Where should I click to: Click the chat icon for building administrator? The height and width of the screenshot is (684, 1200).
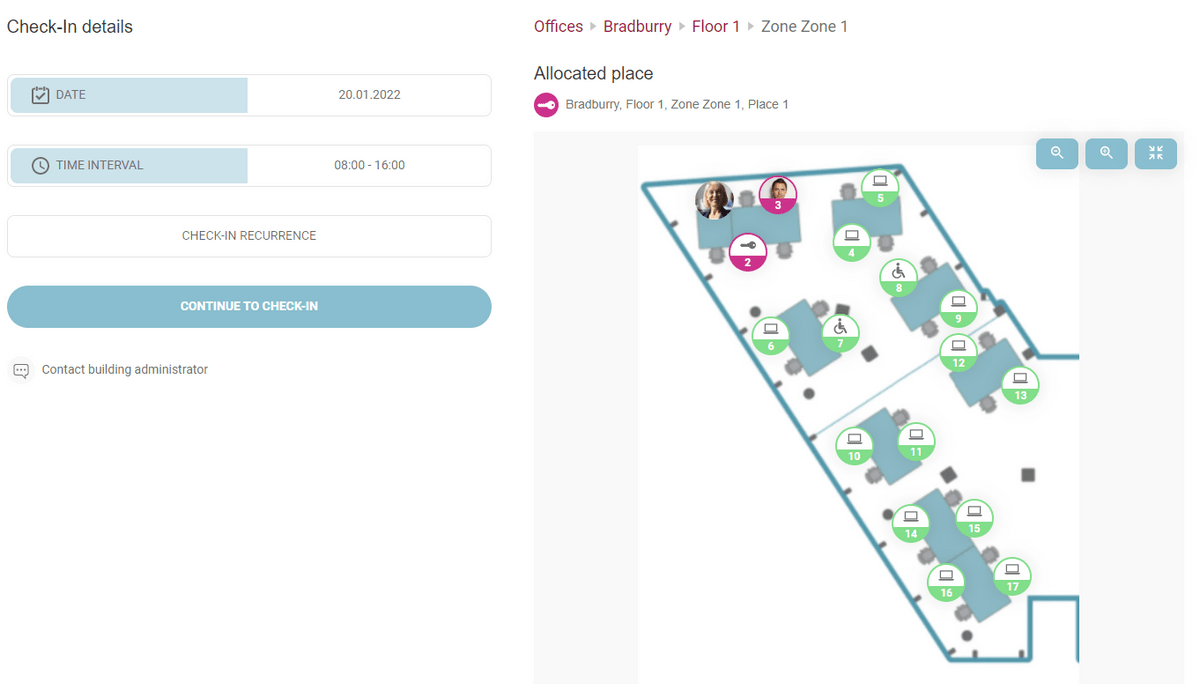21,370
